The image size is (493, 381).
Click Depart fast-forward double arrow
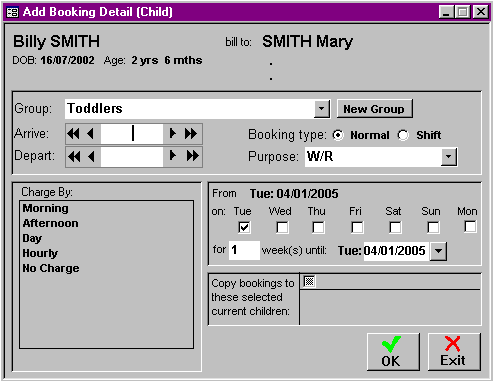pyautogui.click(x=192, y=156)
